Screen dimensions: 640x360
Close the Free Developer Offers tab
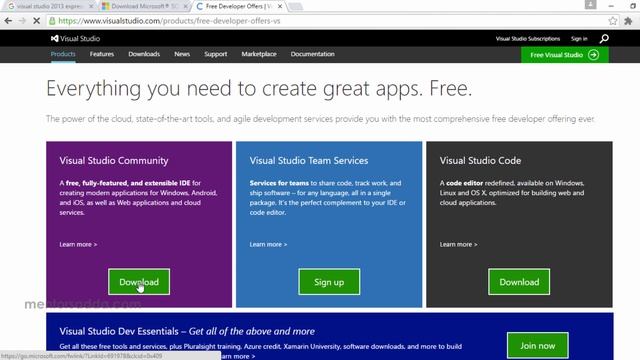click(x=280, y=7)
